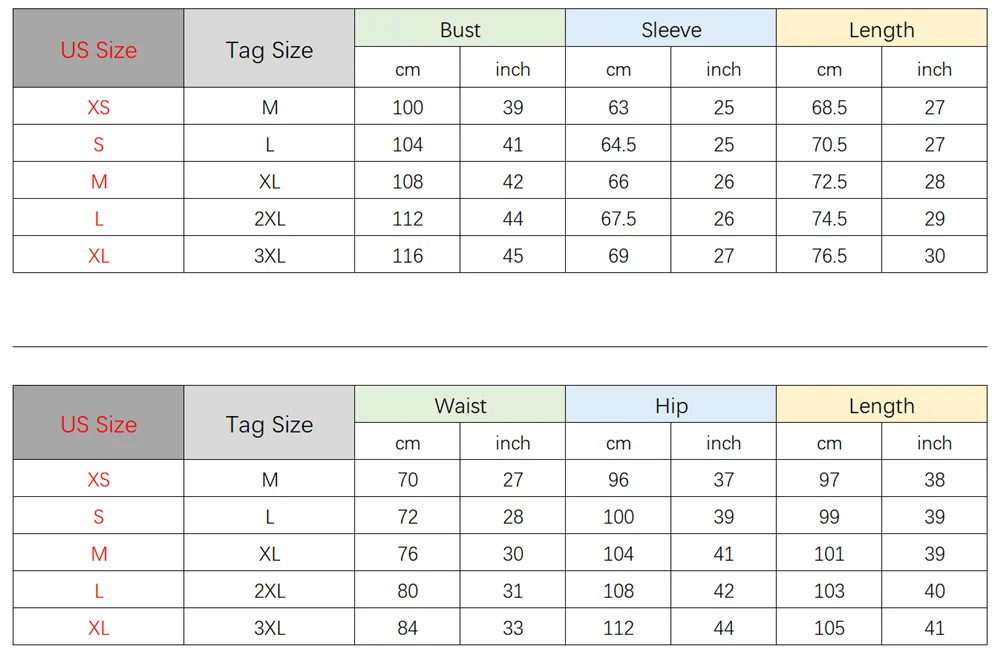The height and width of the screenshot is (654, 1000).
Task: Click the Length header in the bottom table
Action: pos(881,406)
